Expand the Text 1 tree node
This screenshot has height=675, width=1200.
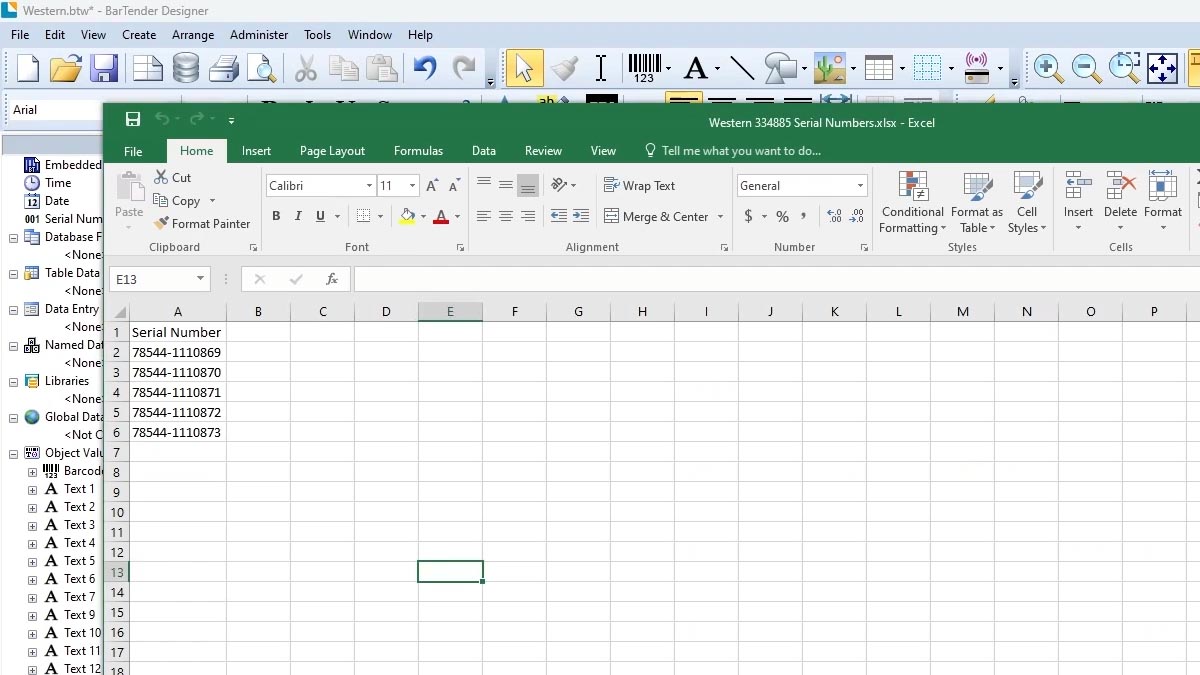click(x=30, y=489)
